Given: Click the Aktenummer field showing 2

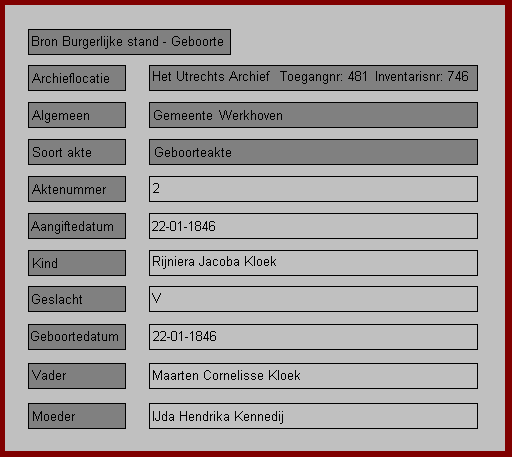Looking at the screenshot, I should [x=313, y=189].
